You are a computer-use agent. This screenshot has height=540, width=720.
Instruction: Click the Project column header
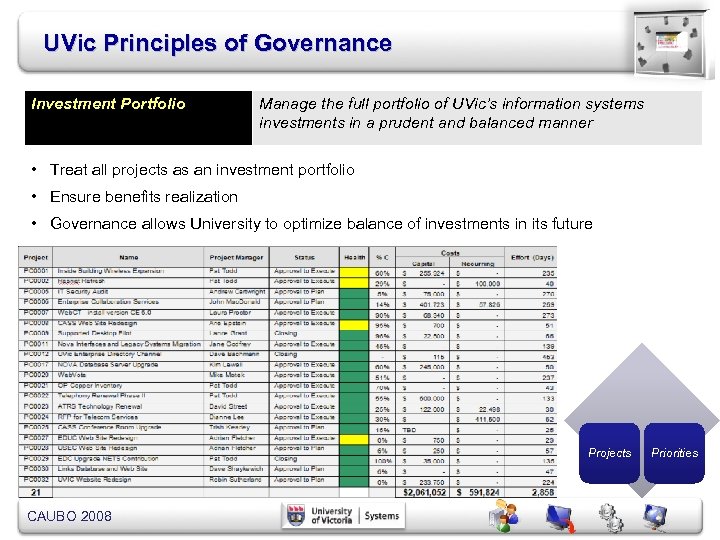(x=35, y=257)
